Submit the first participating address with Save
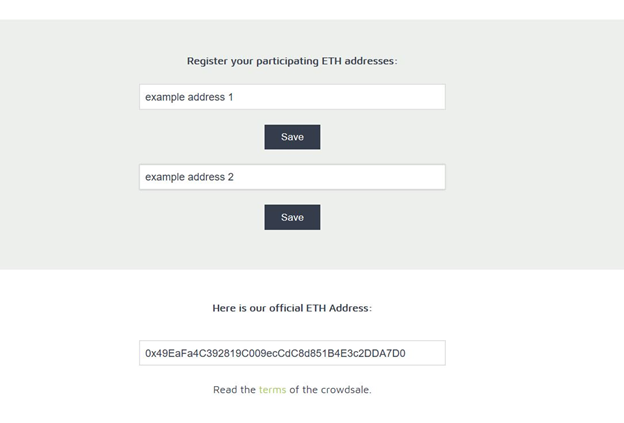624x423 pixels. [292, 137]
